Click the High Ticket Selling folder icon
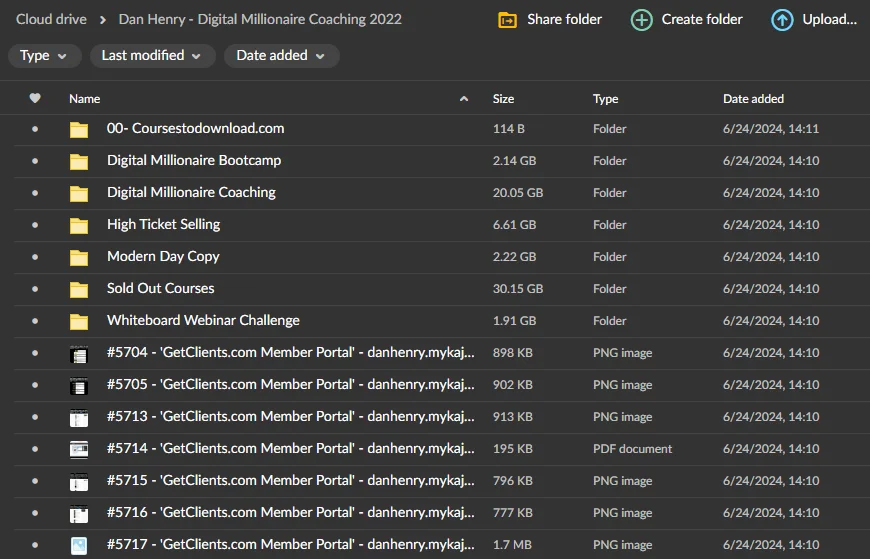 click(x=79, y=226)
